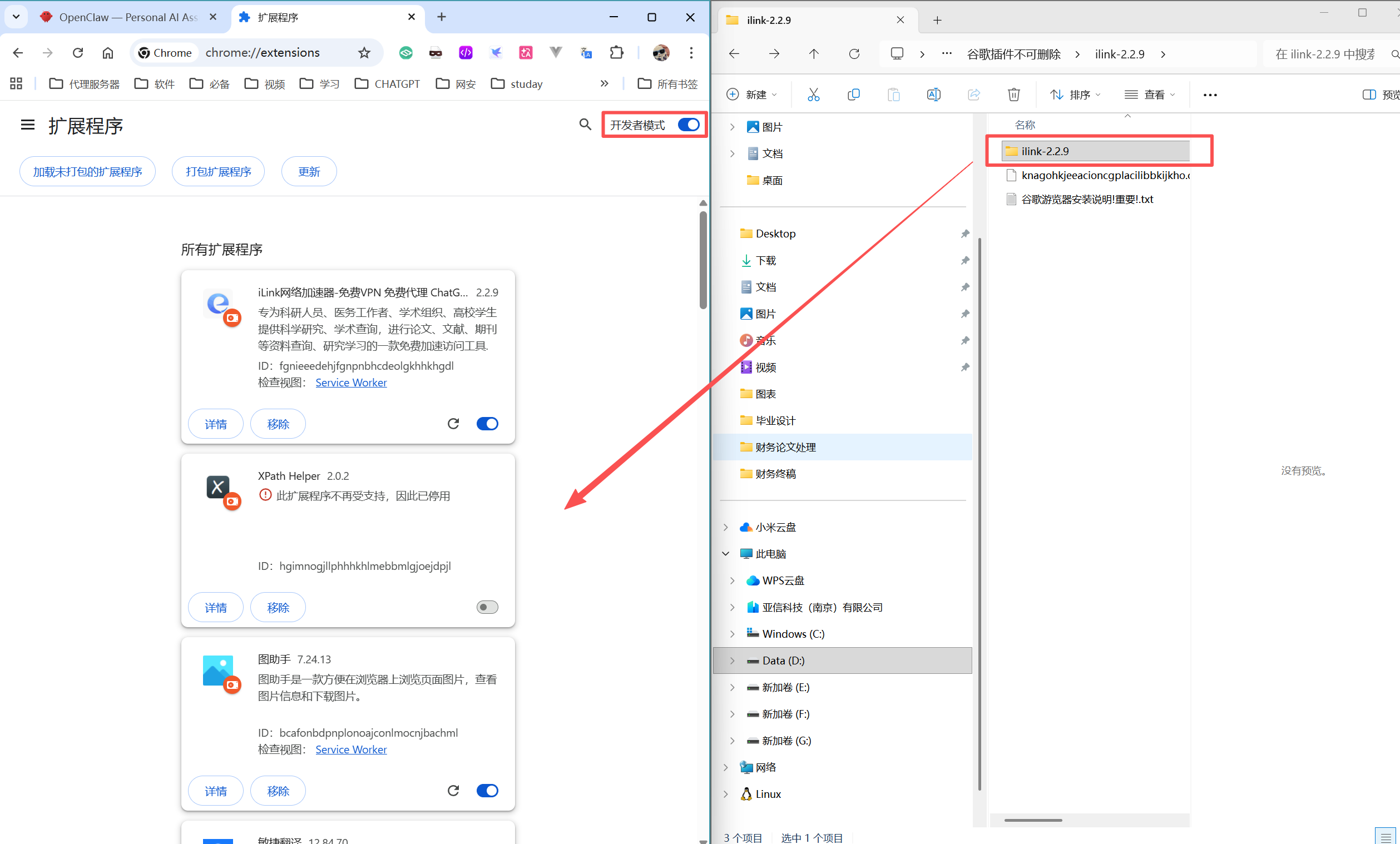Image resolution: width=1400 pixels, height=844 pixels.
Task: Reload the 图助手 extension with the refresh icon
Action: point(453,791)
